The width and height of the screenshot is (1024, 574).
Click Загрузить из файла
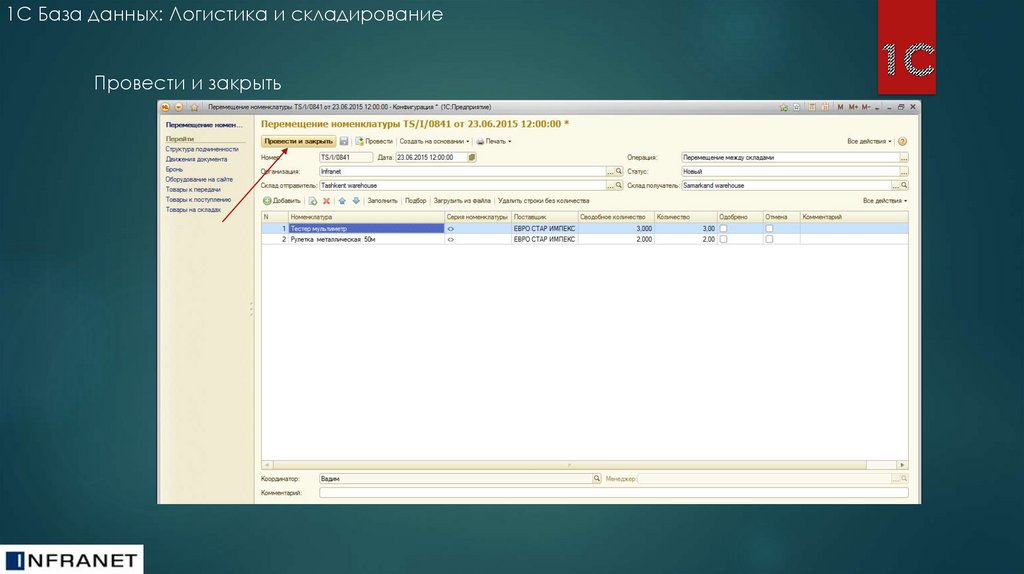(x=462, y=200)
